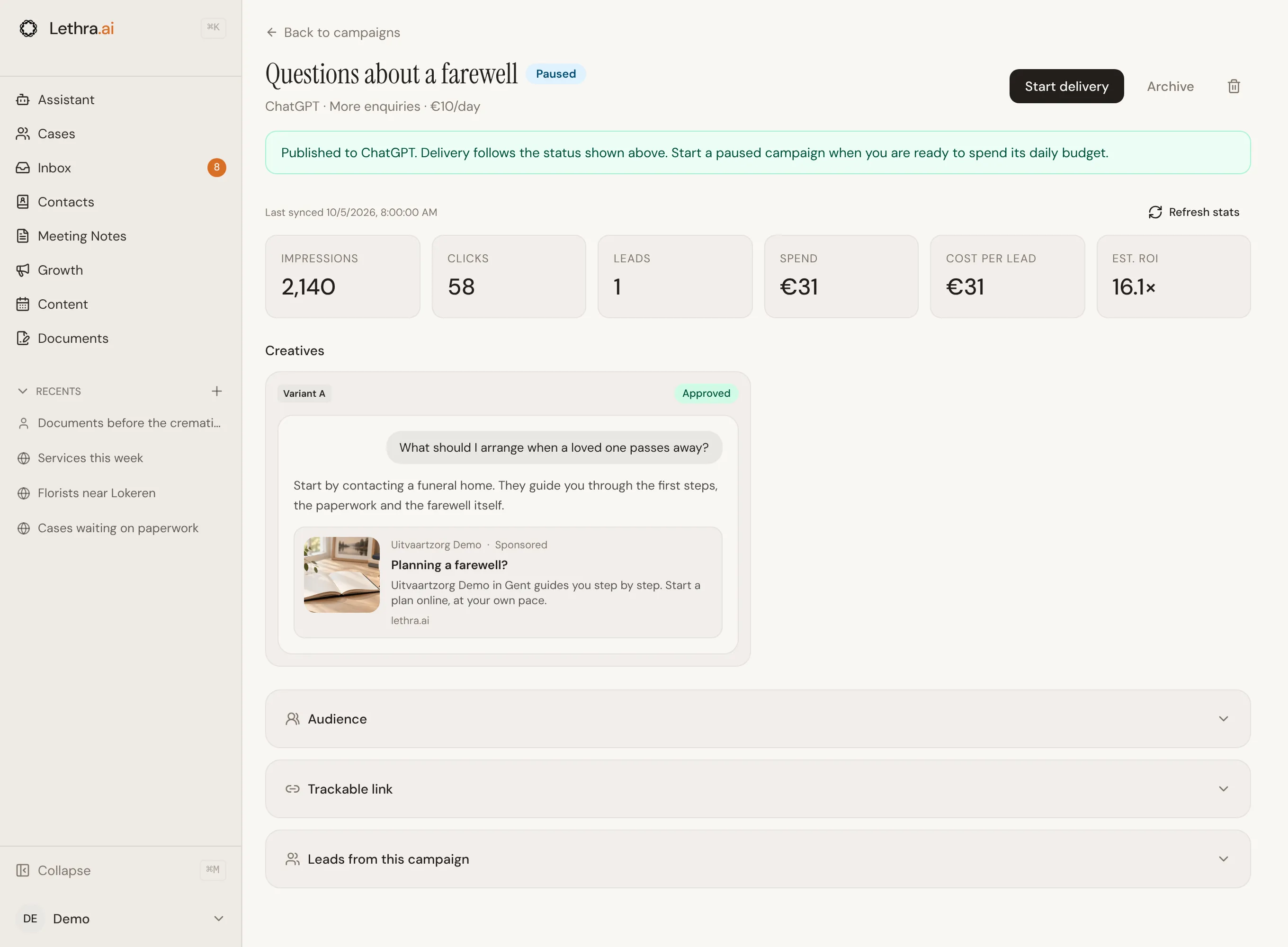Viewport: 1288px width, 947px height.
Task: Collapse the Recents section chevron
Action: (23, 391)
